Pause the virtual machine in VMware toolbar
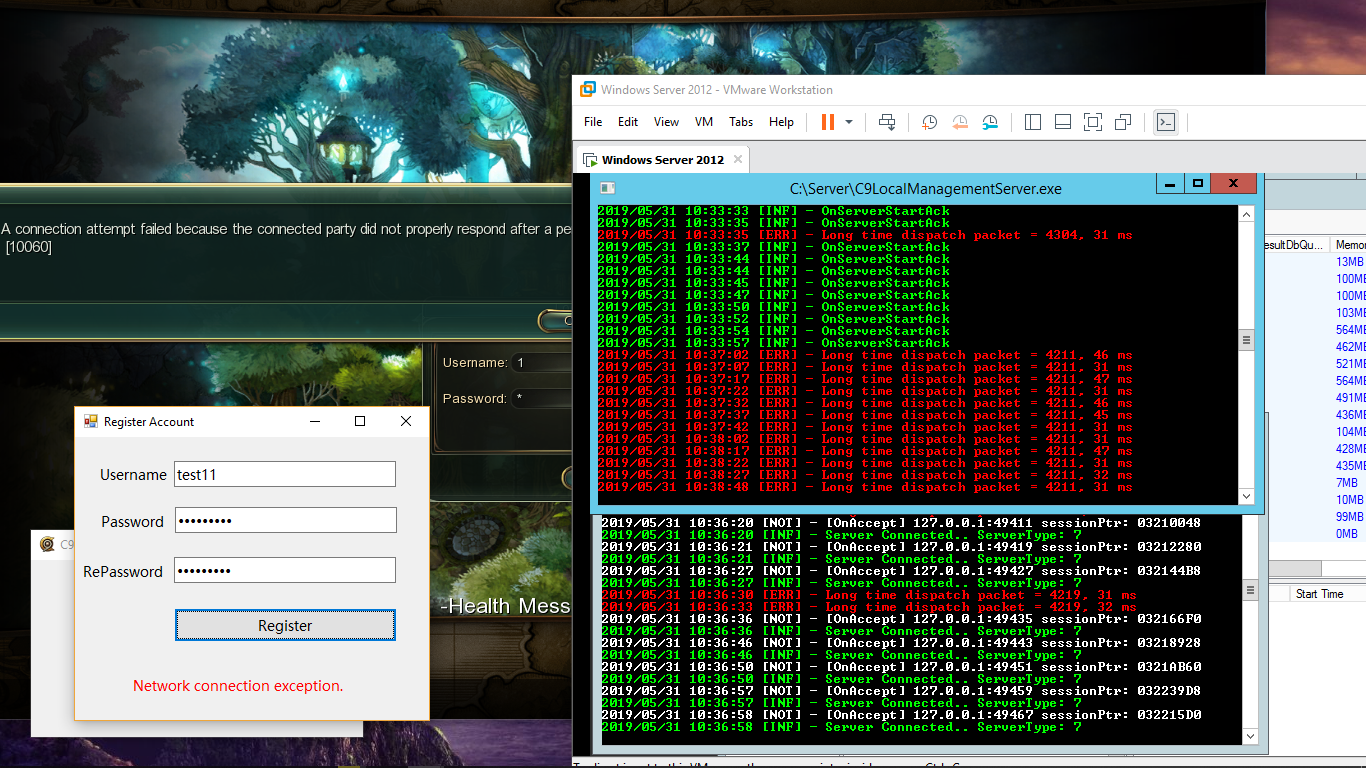This screenshot has width=1366, height=768. [828, 122]
